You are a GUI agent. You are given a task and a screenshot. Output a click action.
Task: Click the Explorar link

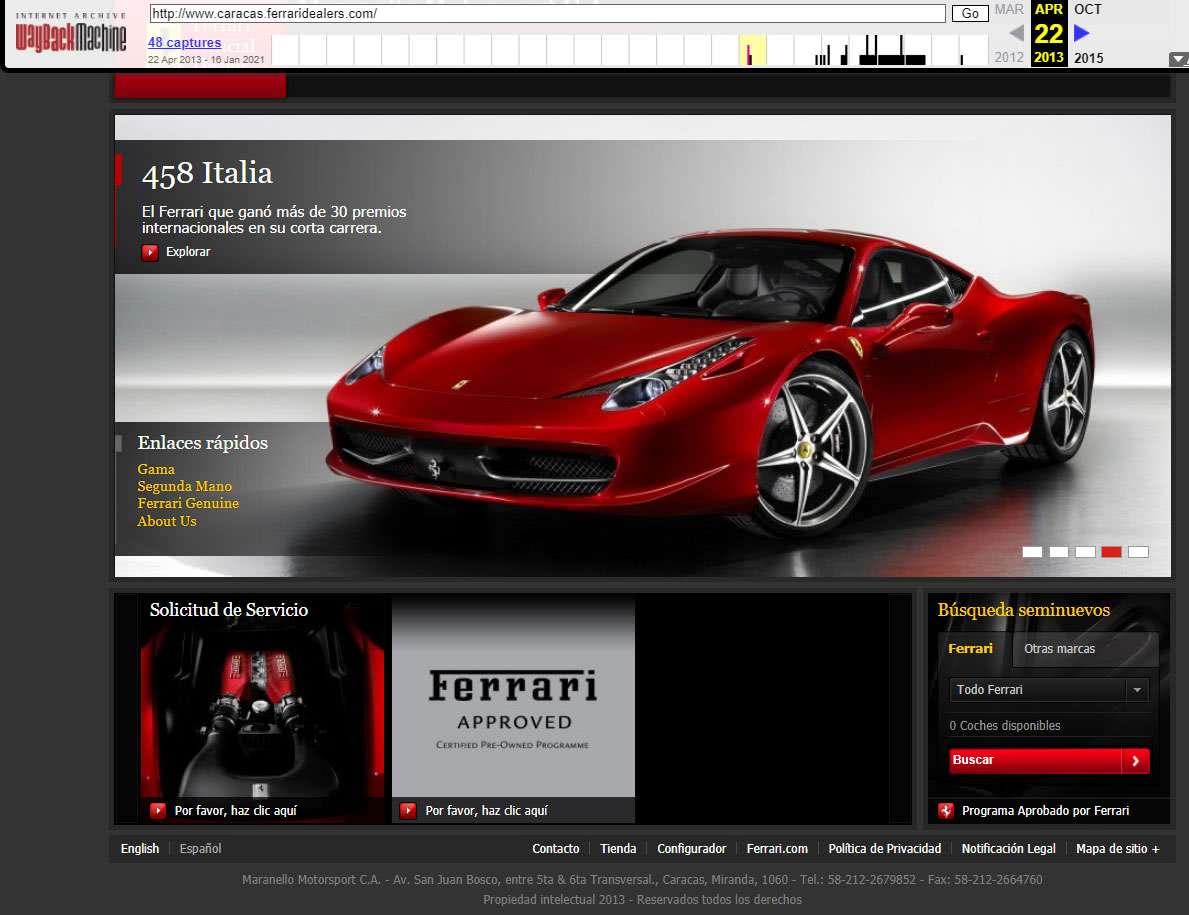click(x=188, y=252)
